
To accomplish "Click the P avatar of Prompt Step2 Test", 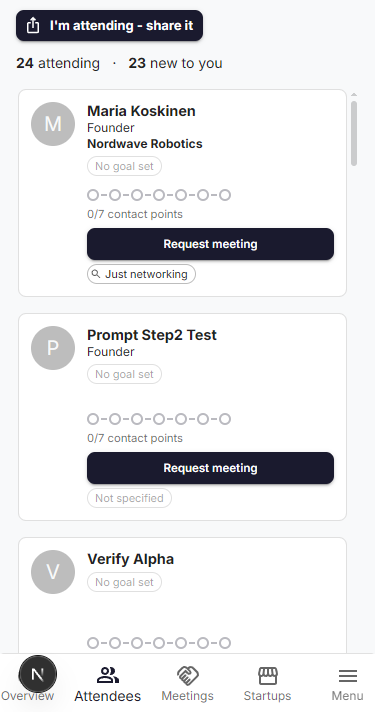I will (53, 348).
